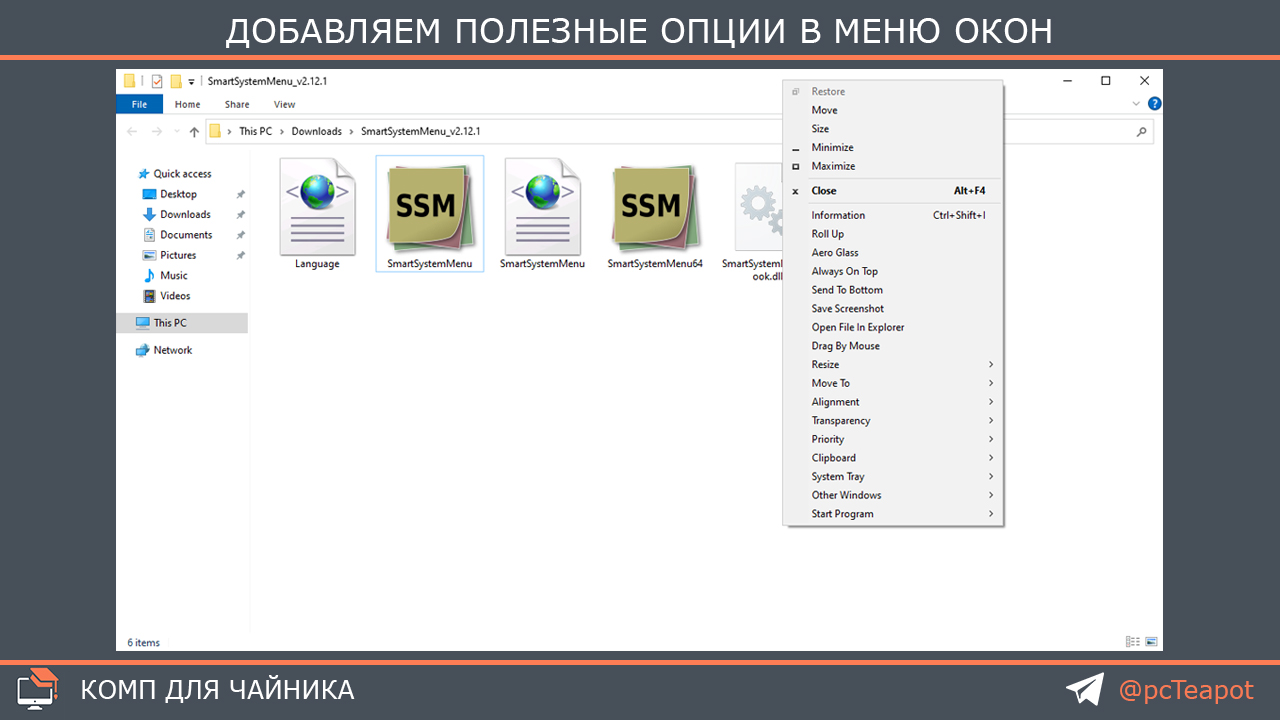Click the search magnifier icon

1141,132
